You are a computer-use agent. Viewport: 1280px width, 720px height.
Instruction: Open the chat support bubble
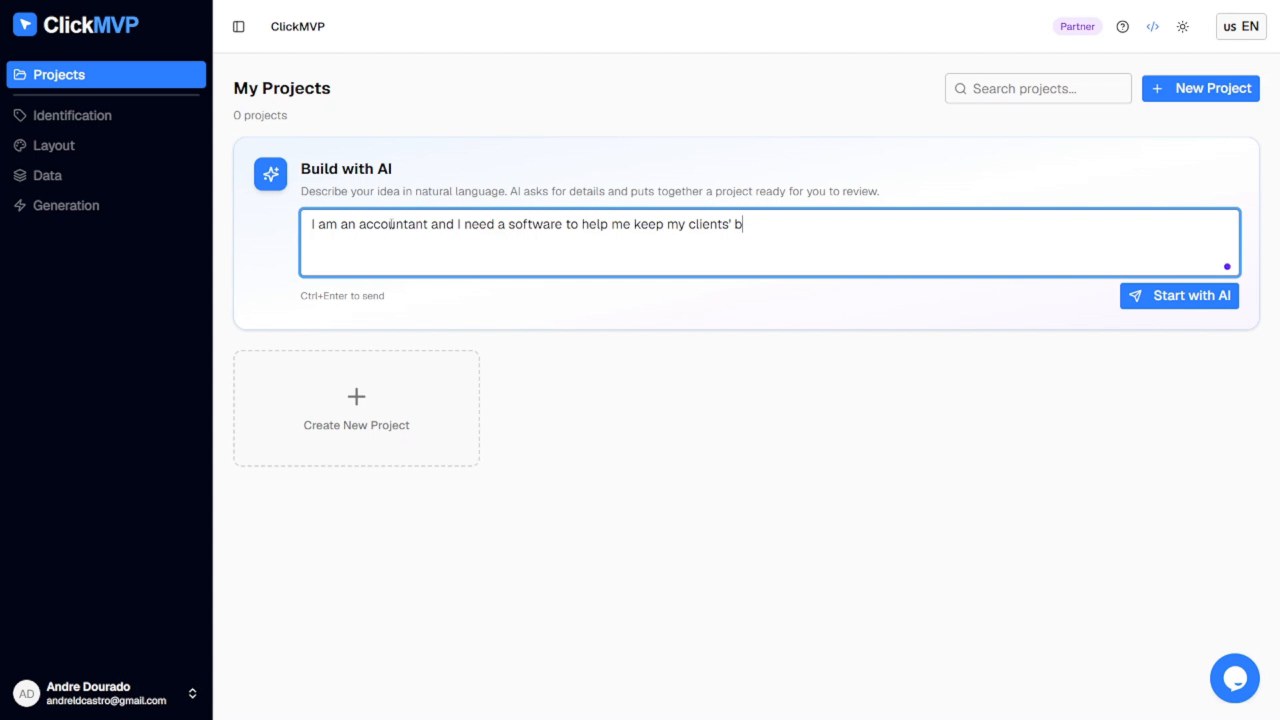[x=1234, y=678]
